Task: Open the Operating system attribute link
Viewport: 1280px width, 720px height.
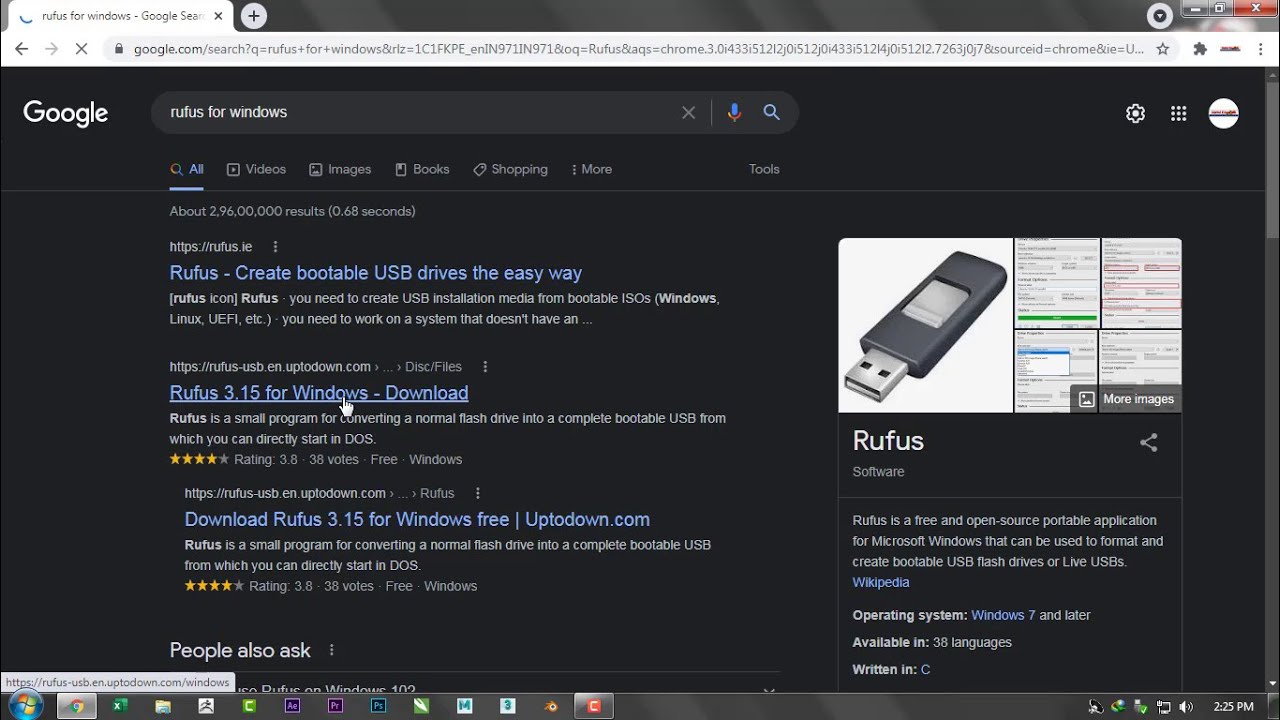Action: (x=909, y=615)
